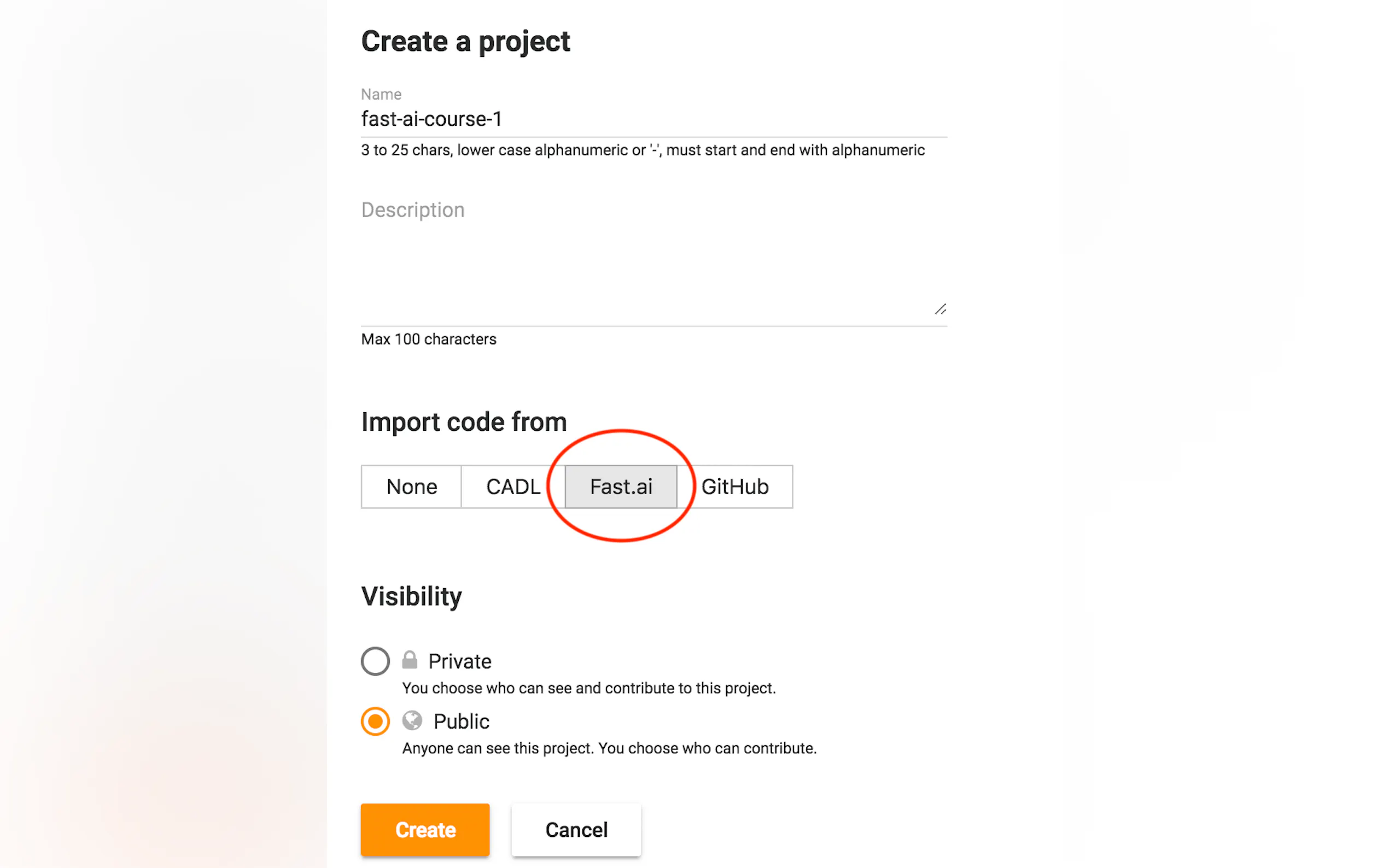
Task: Click the name rules hint about alphanumeric characters
Action: 643,150
